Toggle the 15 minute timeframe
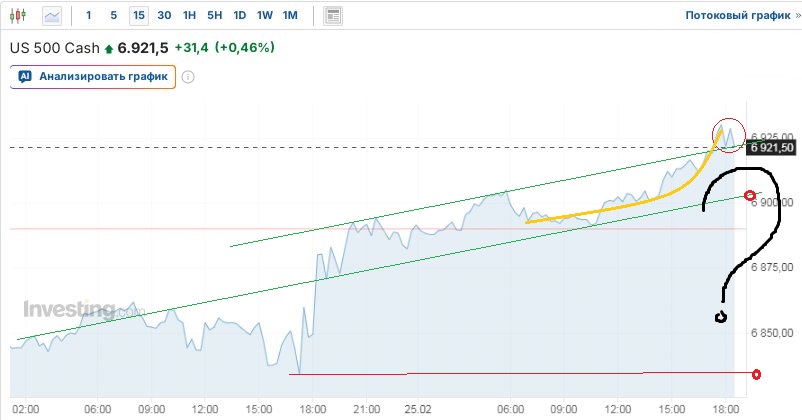Screen dimensions: 802x420 point(138,15)
